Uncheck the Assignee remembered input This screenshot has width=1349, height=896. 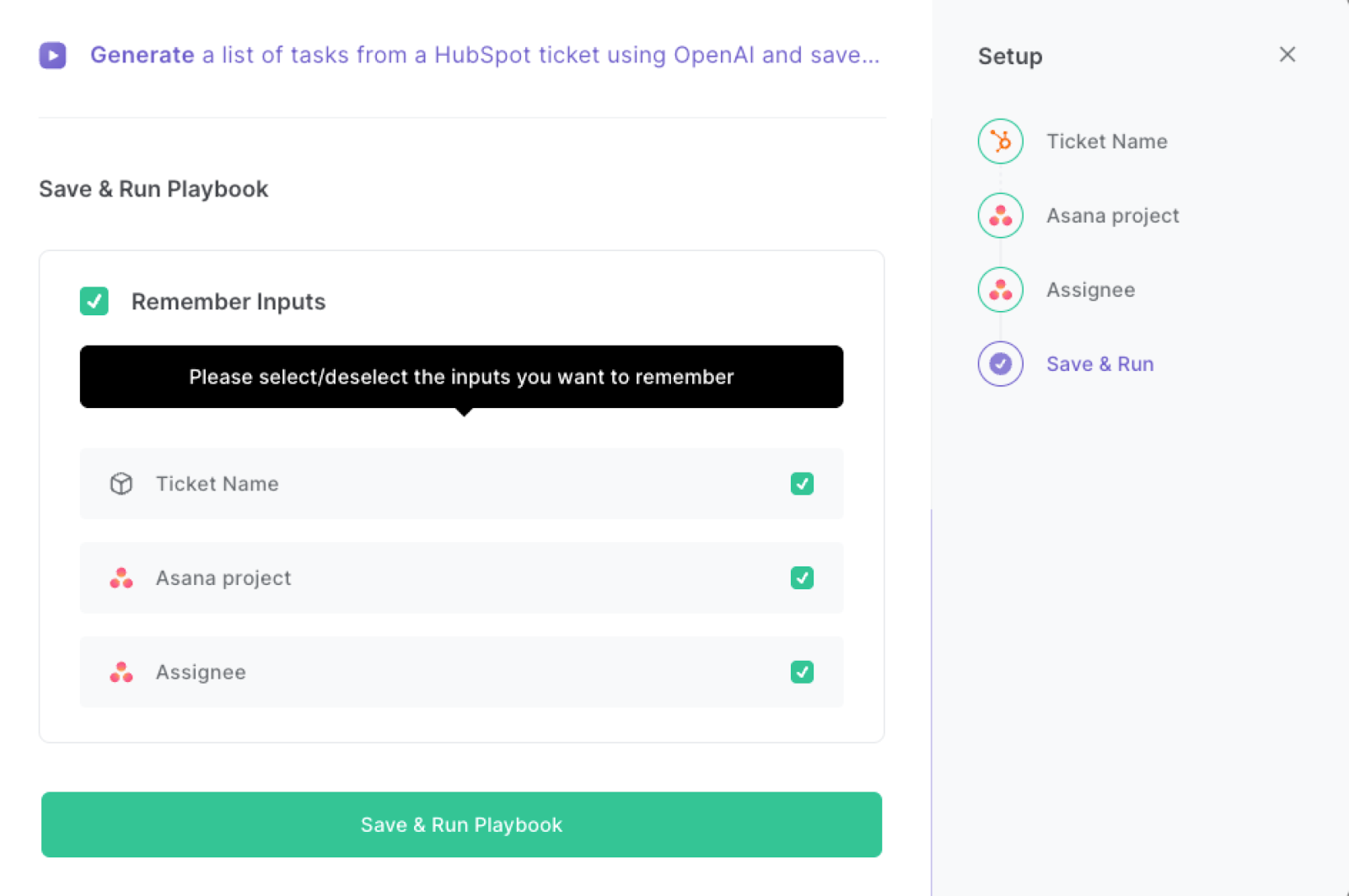(x=801, y=672)
